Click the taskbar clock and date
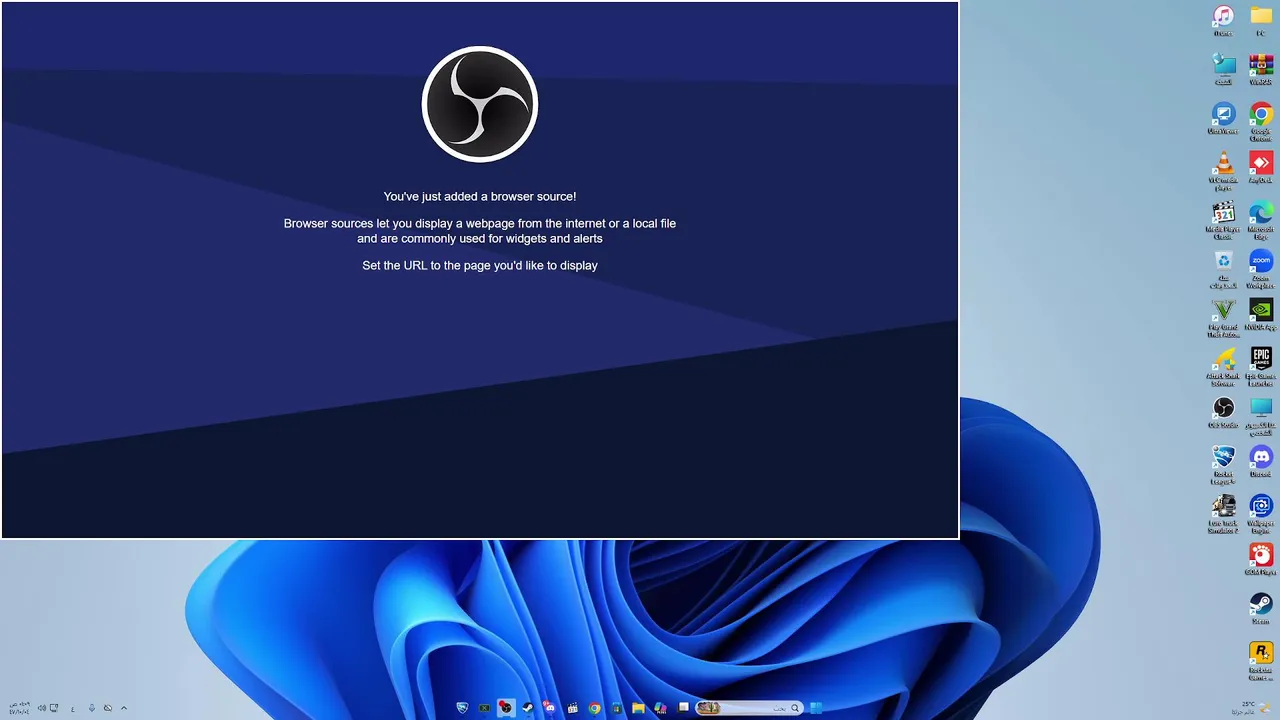 point(19,708)
